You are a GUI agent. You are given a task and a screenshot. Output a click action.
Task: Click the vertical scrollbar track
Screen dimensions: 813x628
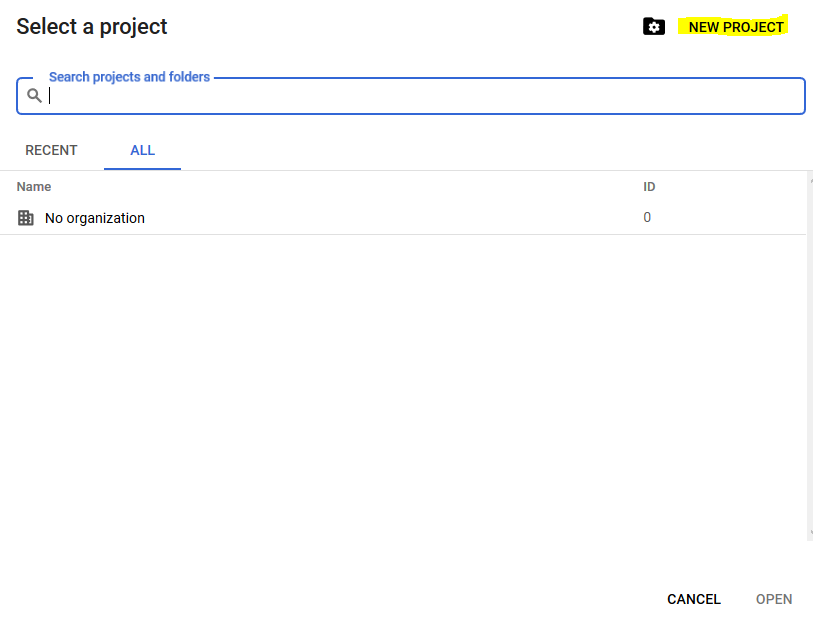[x=810, y=358]
